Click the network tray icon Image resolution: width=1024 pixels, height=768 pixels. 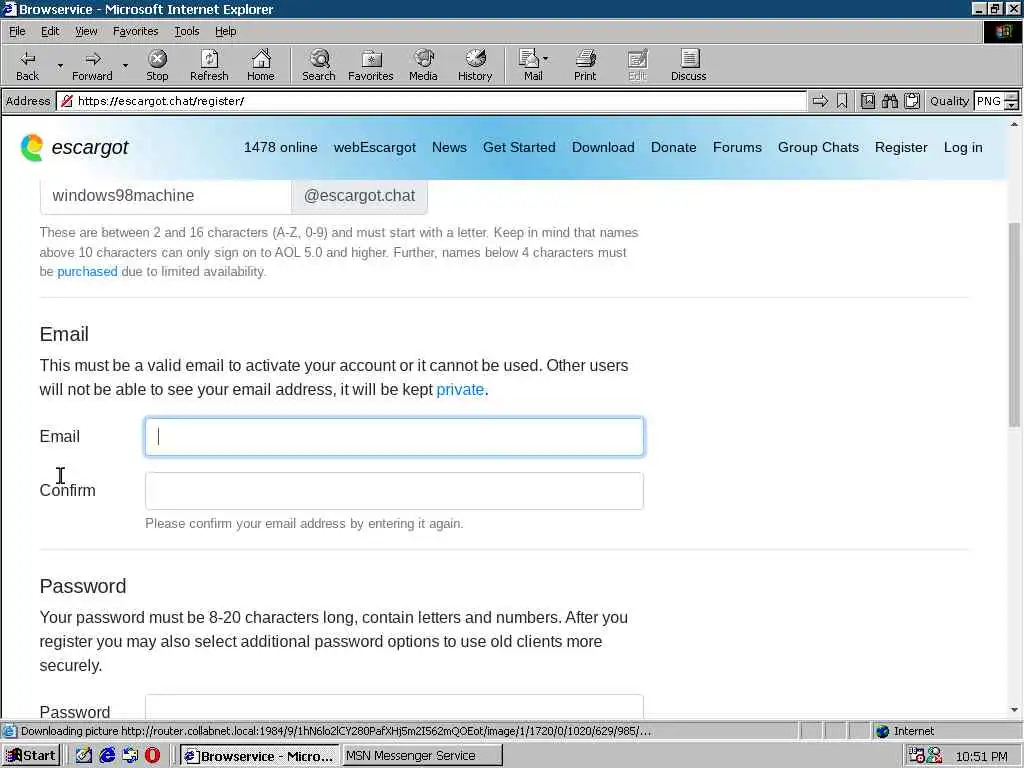[x=916, y=756]
